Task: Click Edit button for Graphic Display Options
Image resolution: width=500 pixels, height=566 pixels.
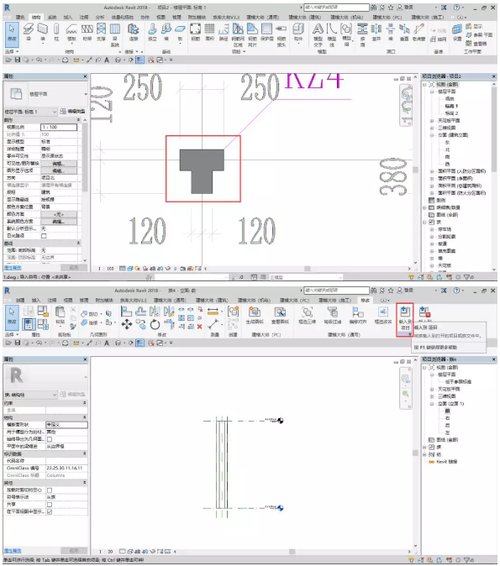Action: (58, 171)
